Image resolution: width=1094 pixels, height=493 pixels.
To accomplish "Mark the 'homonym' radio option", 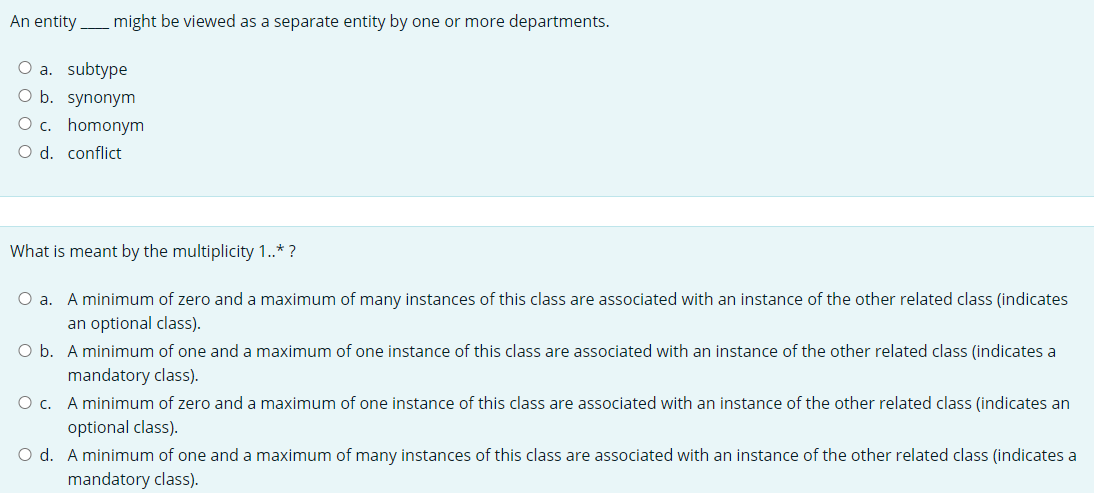I will [25, 124].
